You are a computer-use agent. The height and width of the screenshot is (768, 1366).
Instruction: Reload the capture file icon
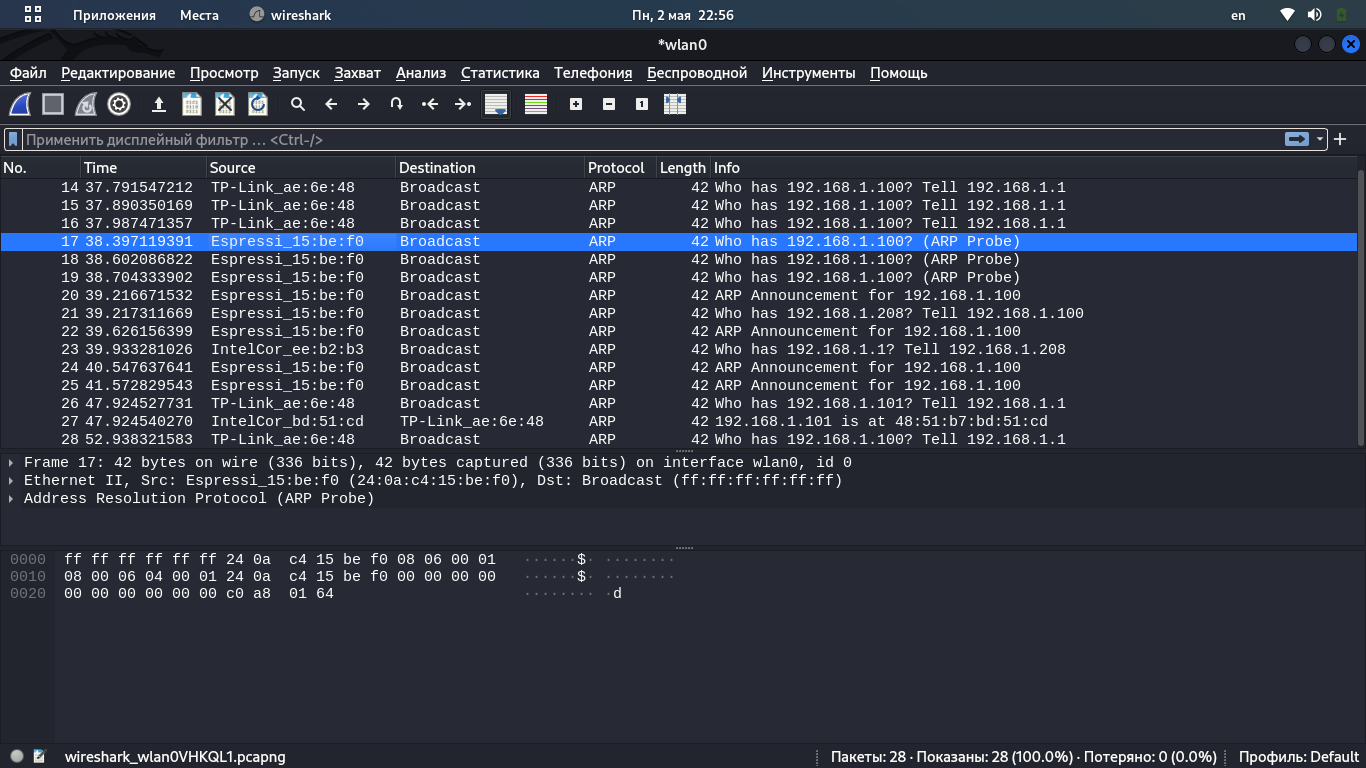point(258,104)
